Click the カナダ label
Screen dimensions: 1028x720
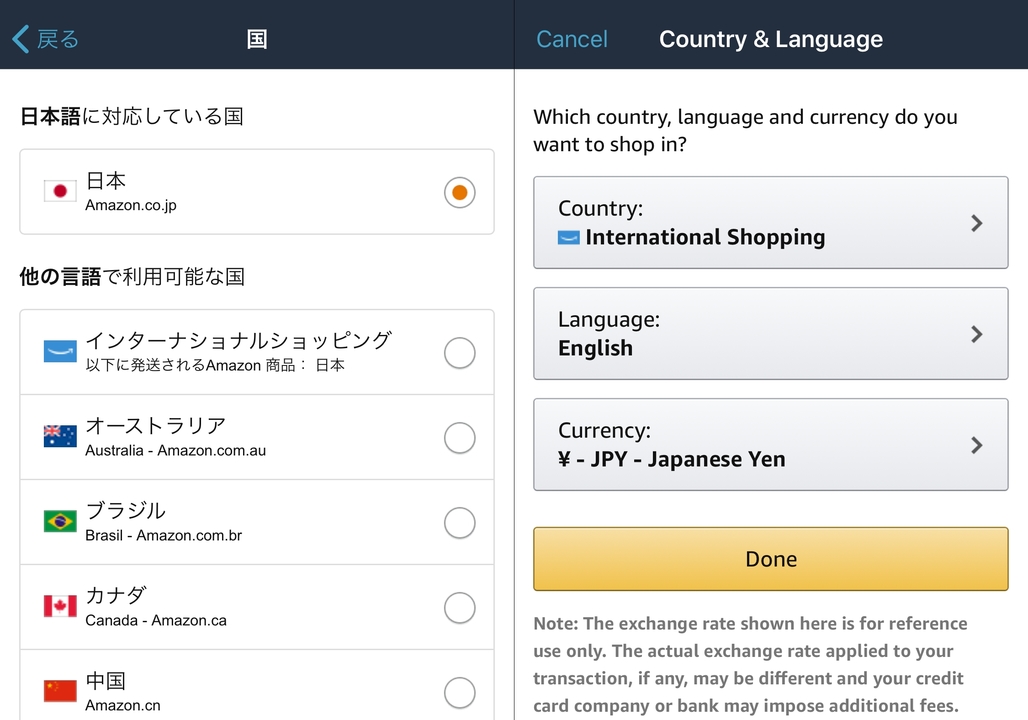coord(116,595)
